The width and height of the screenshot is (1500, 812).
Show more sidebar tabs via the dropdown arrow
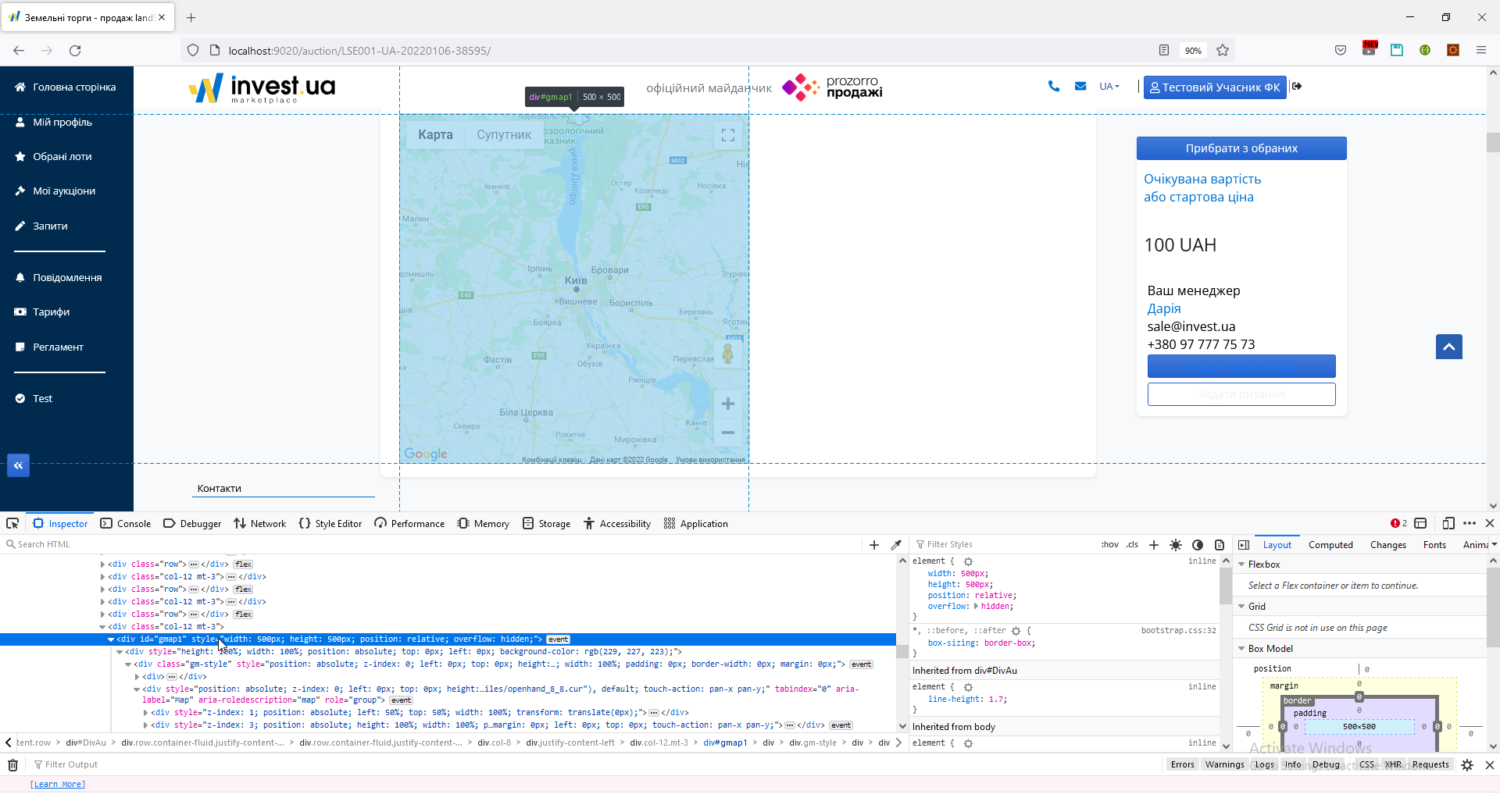point(1494,545)
